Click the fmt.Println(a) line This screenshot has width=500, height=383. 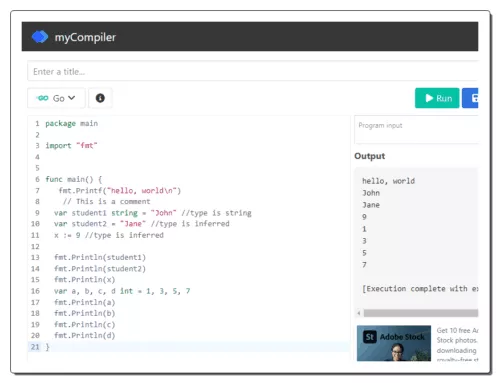85,302
